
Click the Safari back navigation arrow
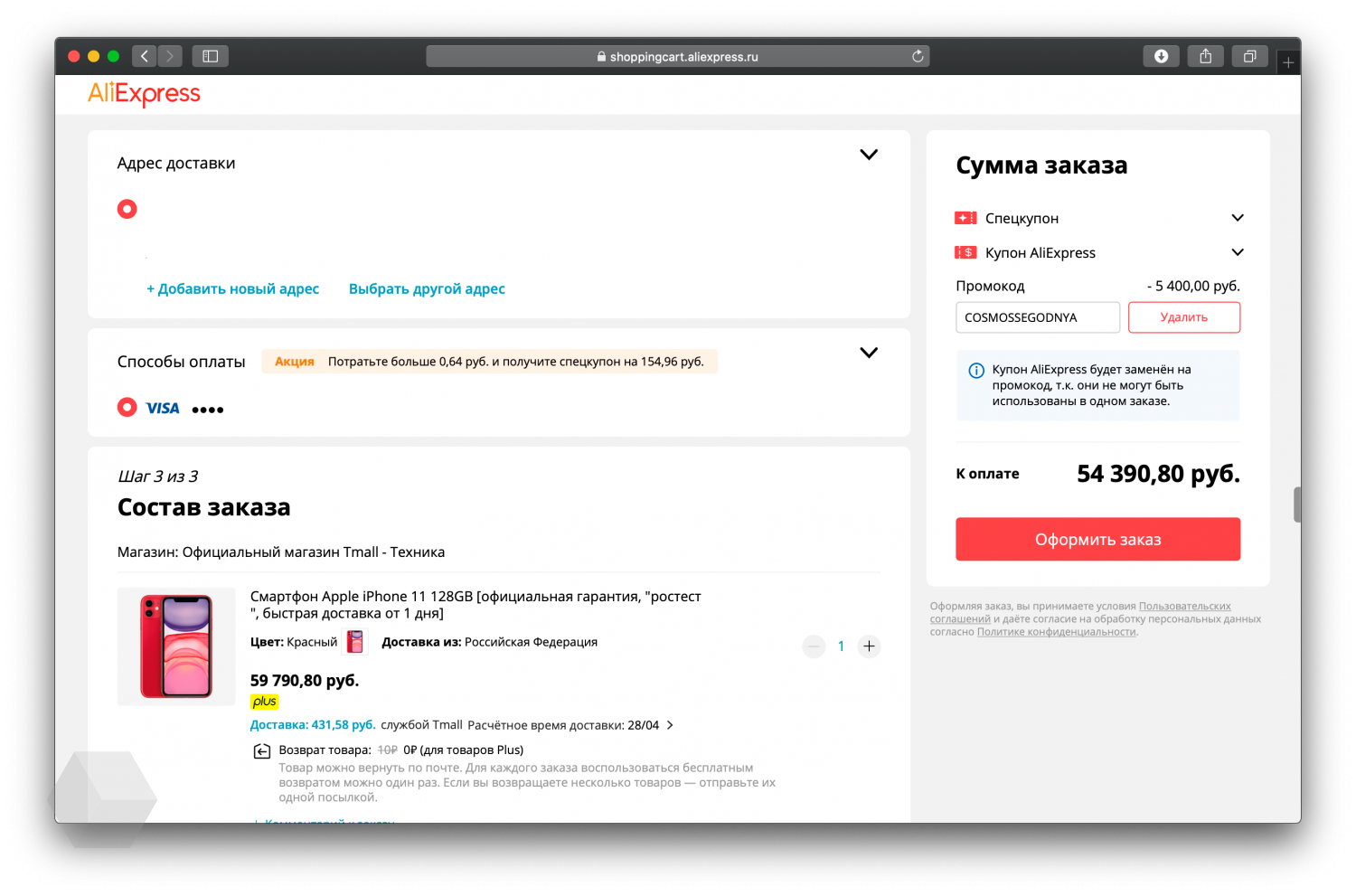click(144, 56)
